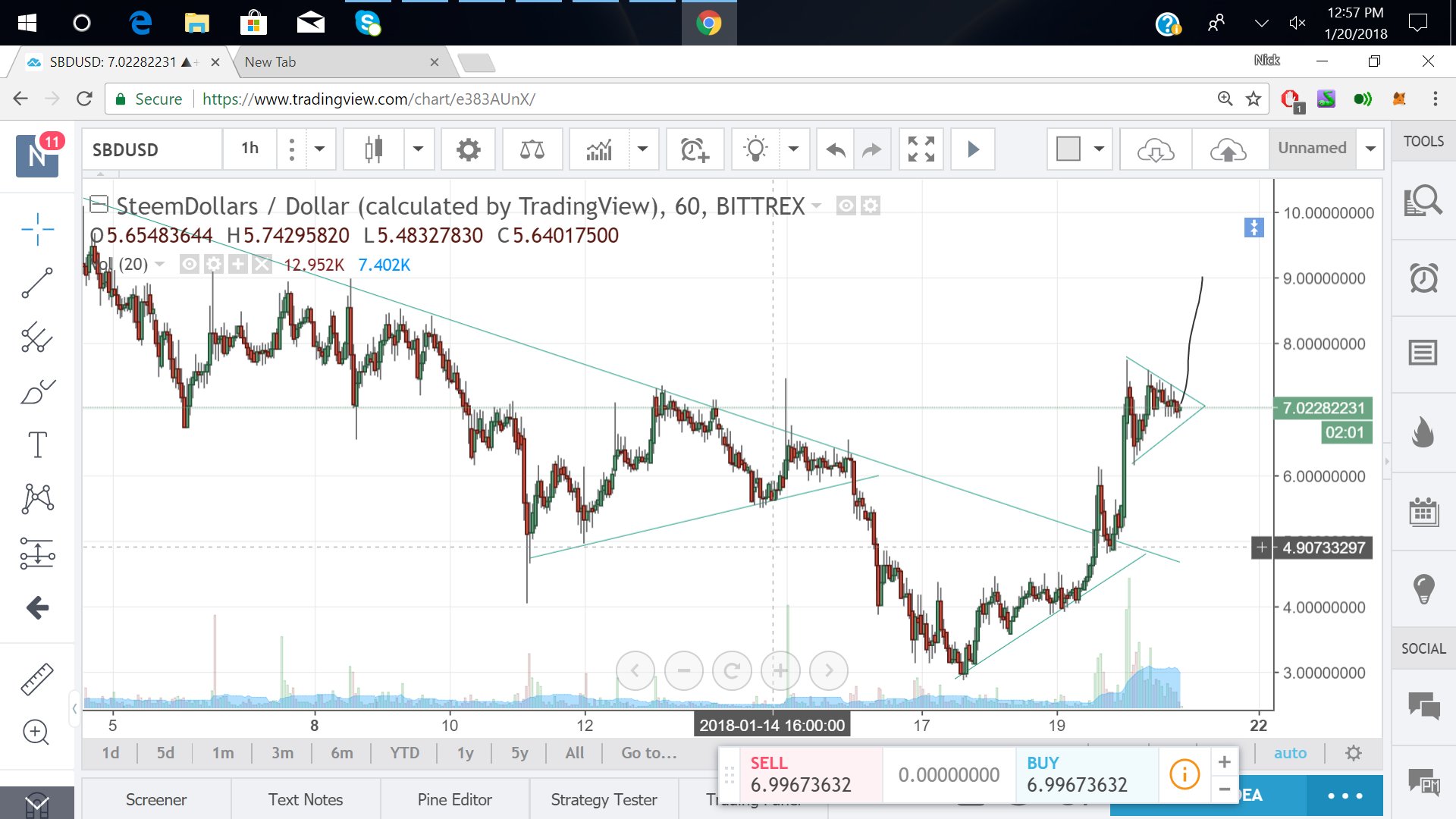Select the long position prediction tool
This screenshot has height=819, width=1456.
37,554
